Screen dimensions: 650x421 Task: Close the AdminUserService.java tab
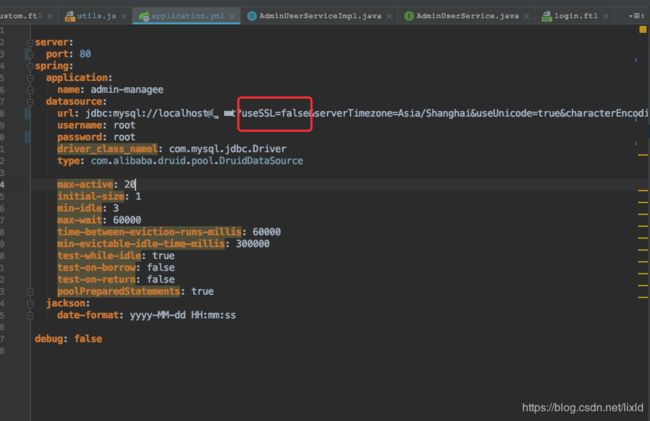(526, 17)
